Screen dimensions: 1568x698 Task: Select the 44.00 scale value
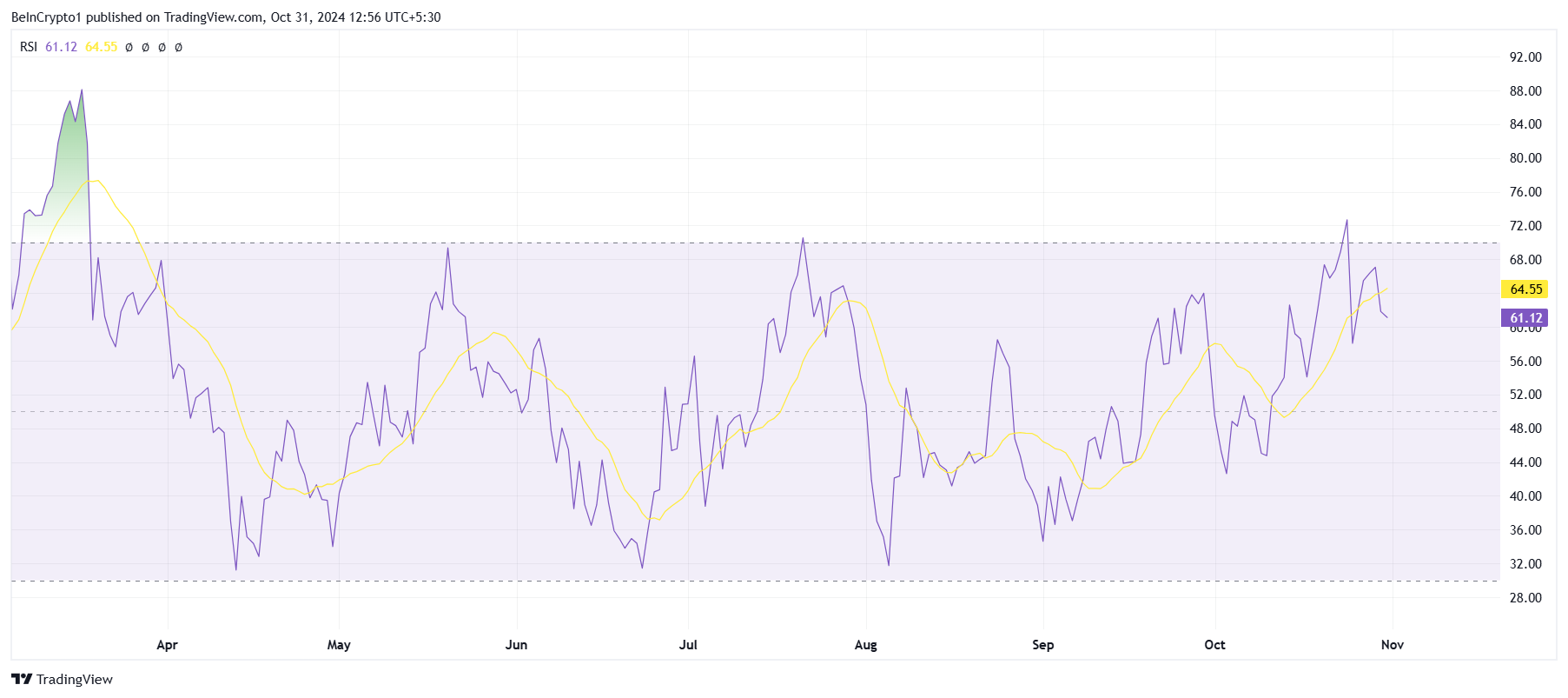(x=1525, y=462)
